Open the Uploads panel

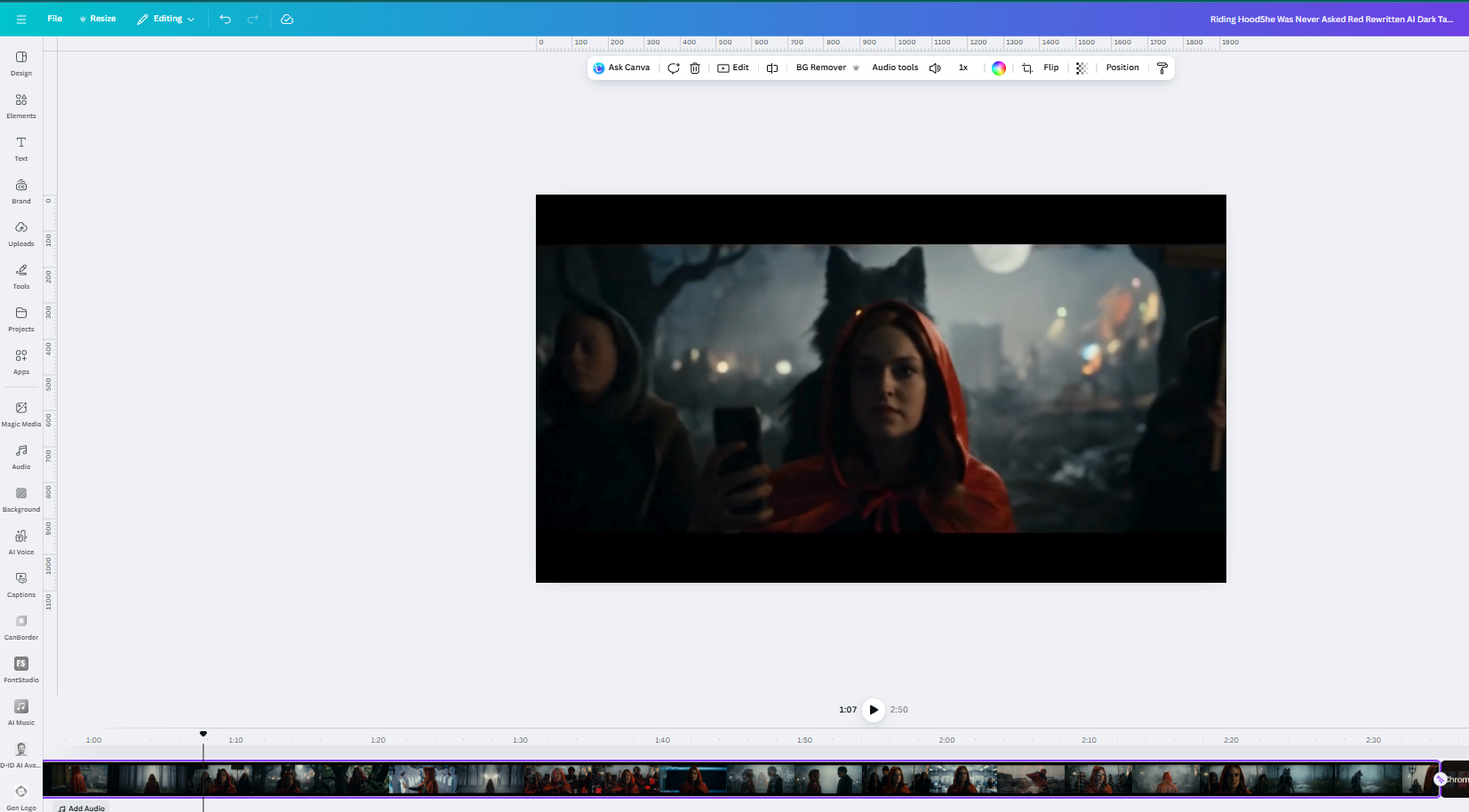click(21, 233)
